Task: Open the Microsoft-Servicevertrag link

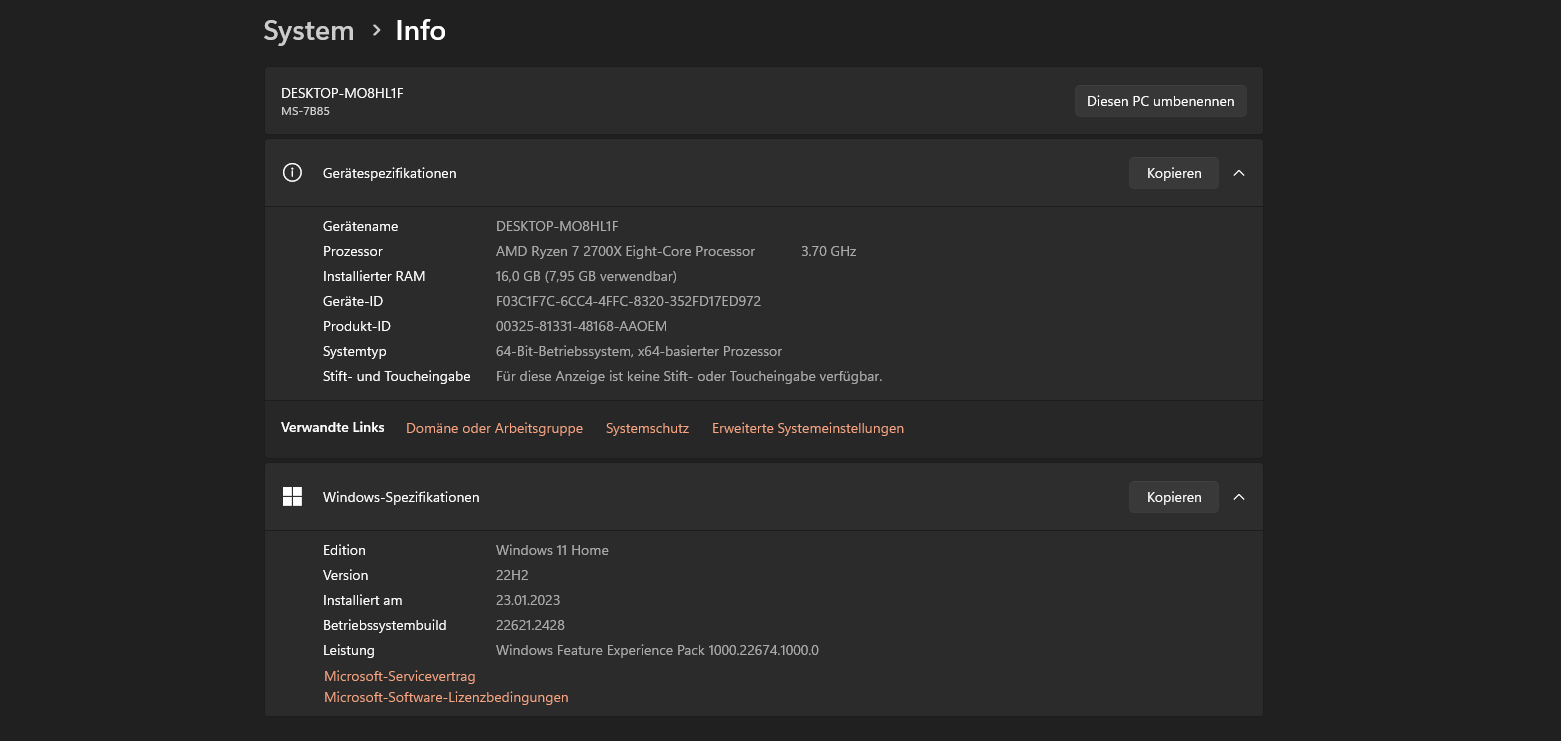Action: coord(399,677)
